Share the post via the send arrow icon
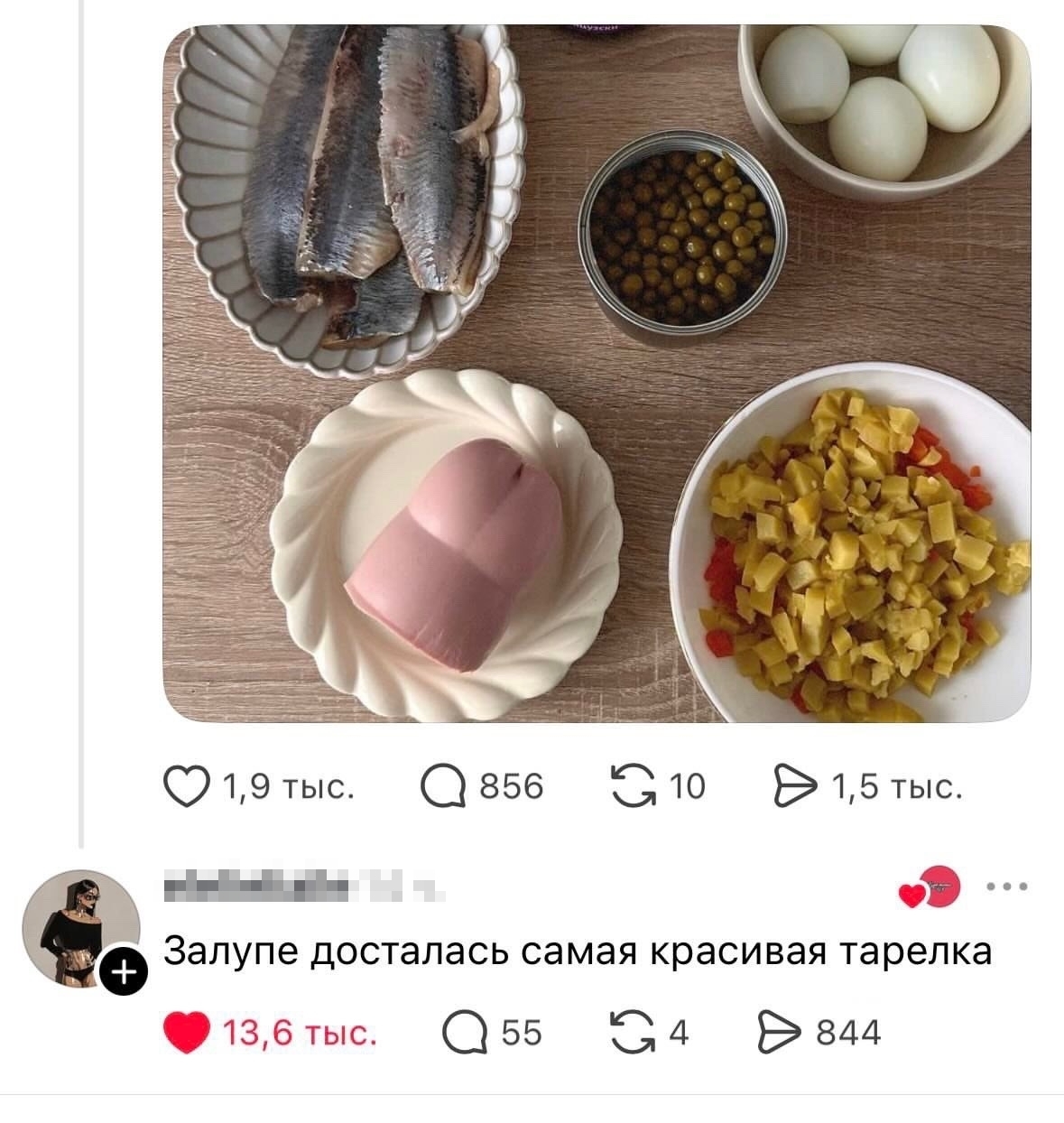The image size is (1064, 1123). [793, 787]
